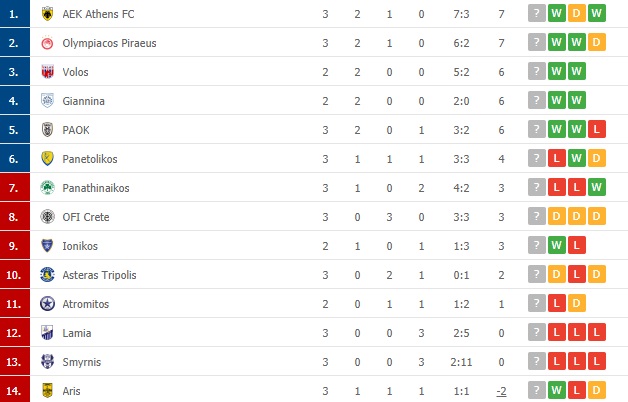This screenshot has width=628, height=402.
Task: Open the Giannina team page
Action: pyautogui.click(x=83, y=101)
